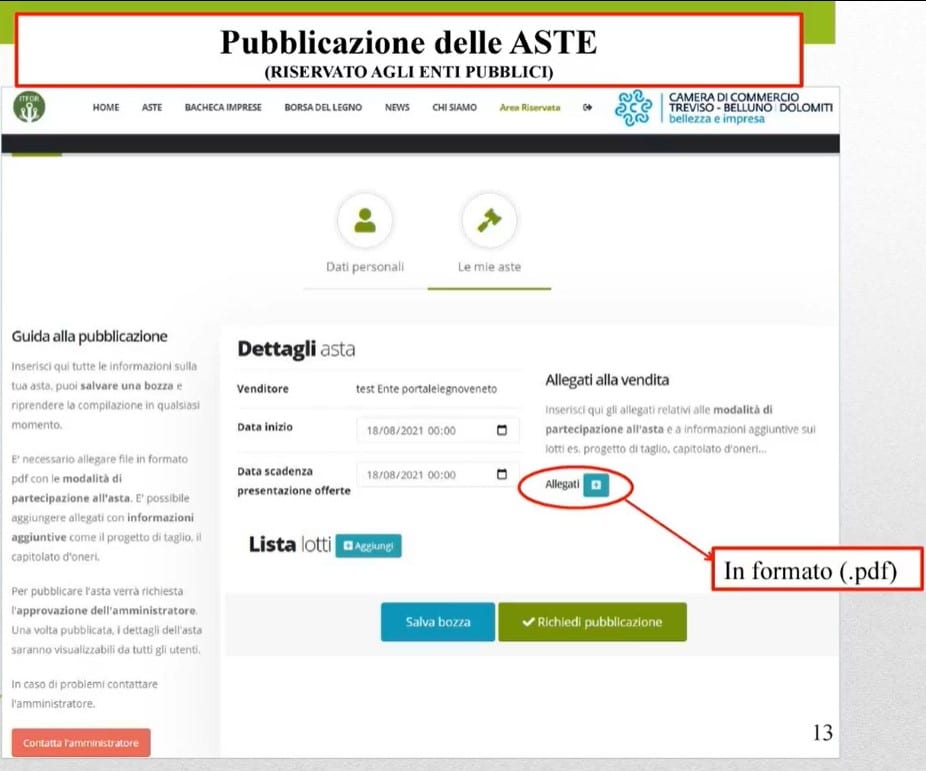The image size is (926, 771).
Task: Open the ASTE menu item
Action: tap(152, 108)
